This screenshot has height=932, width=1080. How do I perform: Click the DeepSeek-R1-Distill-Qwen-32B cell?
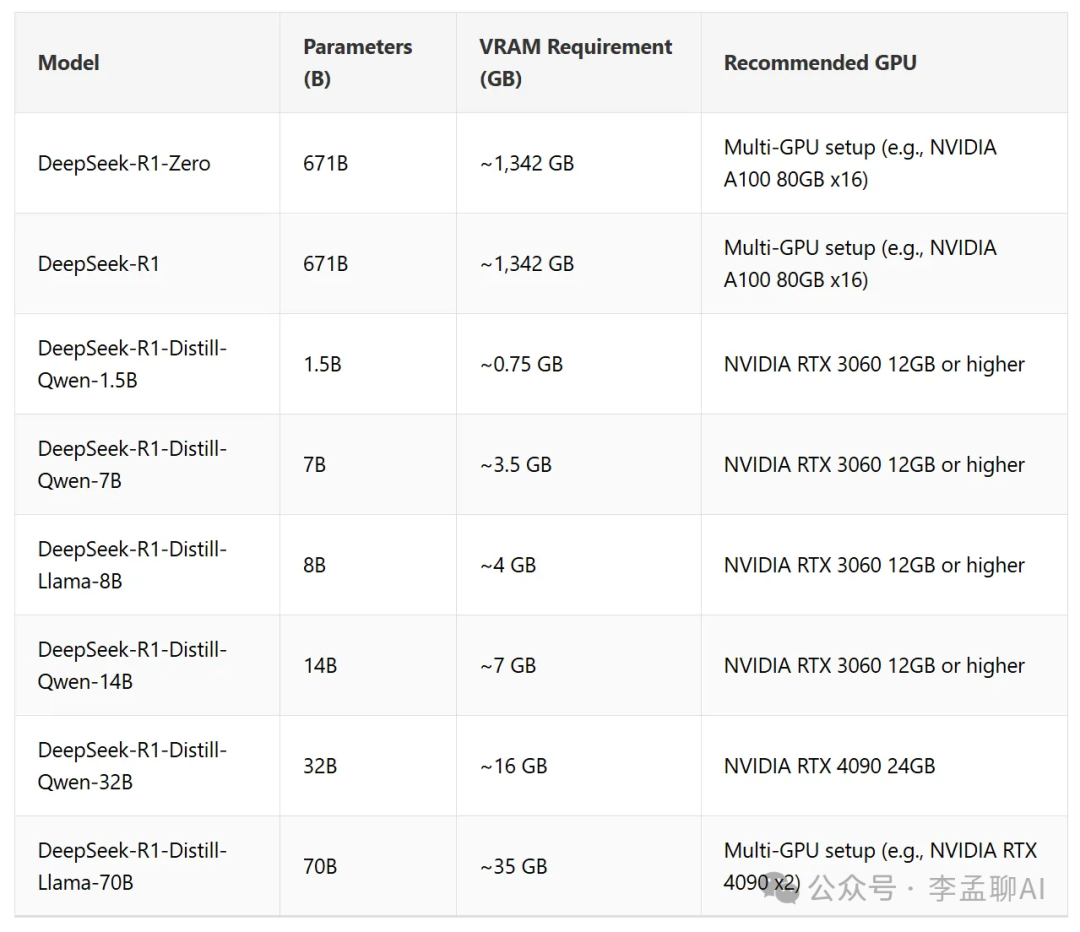[132, 766]
